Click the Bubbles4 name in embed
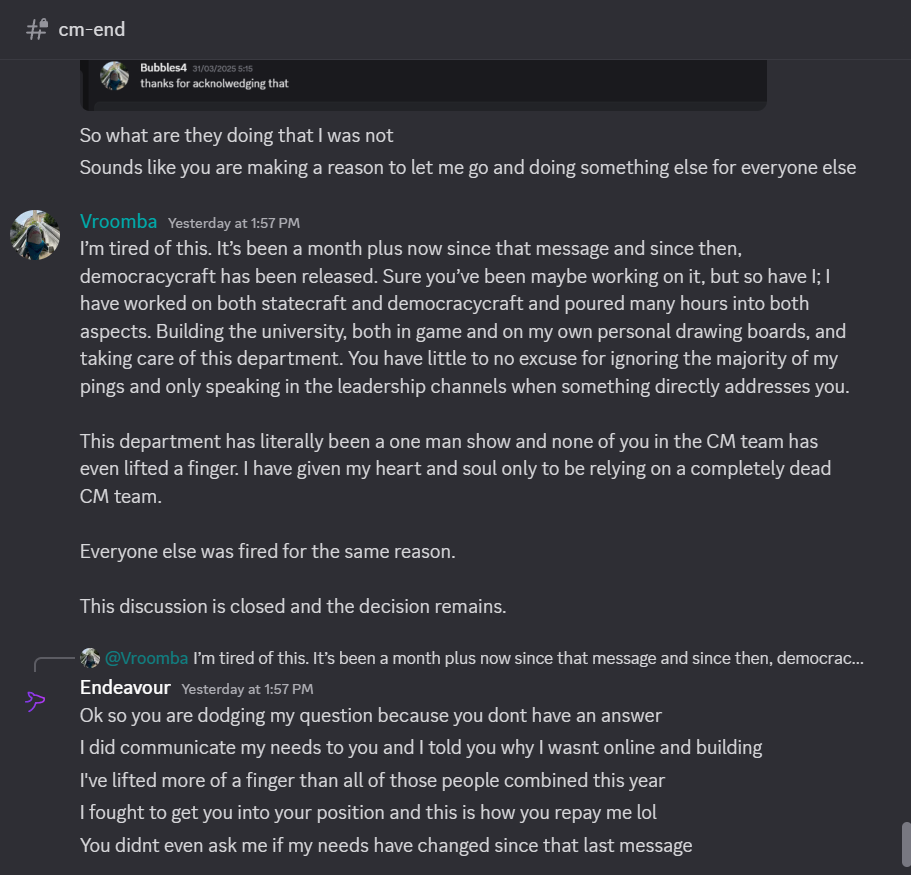The height and width of the screenshot is (875, 911). click(163, 67)
